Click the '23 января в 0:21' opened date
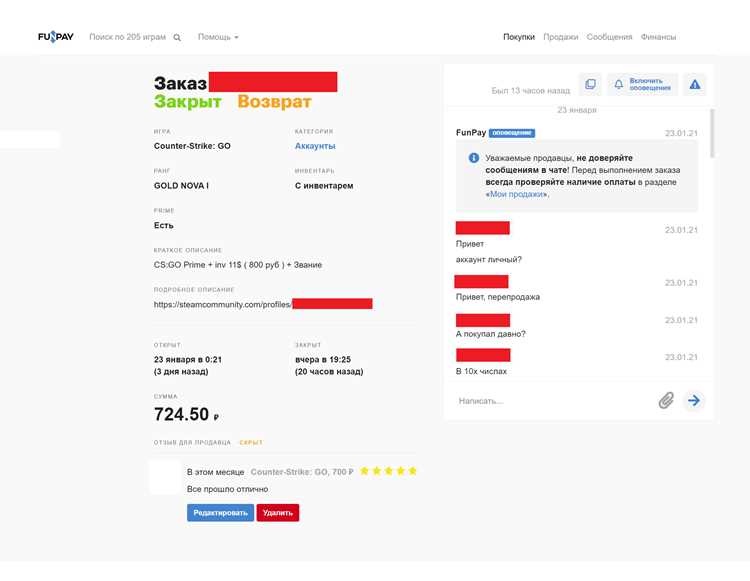750x581 pixels. coord(188,359)
